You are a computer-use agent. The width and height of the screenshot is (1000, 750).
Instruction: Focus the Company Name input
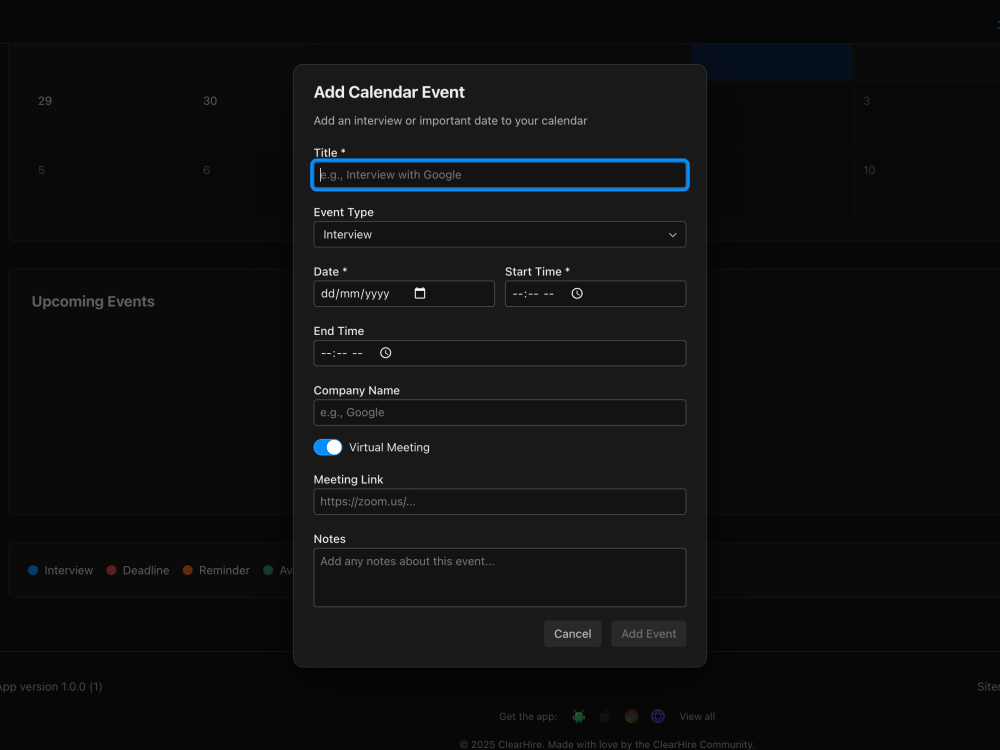(x=500, y=413)
